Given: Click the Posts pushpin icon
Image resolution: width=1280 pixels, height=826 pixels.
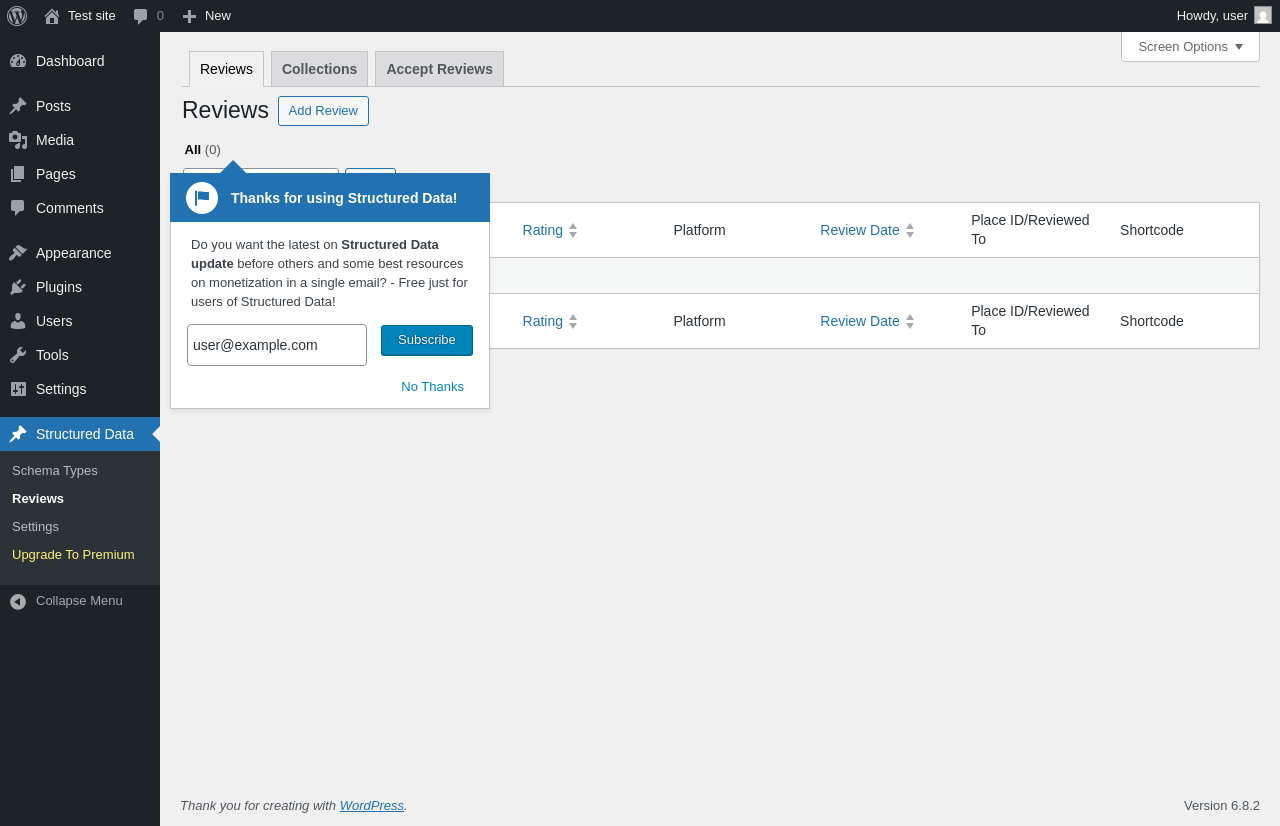Looking at the screenshot, I should coord(18,106).
